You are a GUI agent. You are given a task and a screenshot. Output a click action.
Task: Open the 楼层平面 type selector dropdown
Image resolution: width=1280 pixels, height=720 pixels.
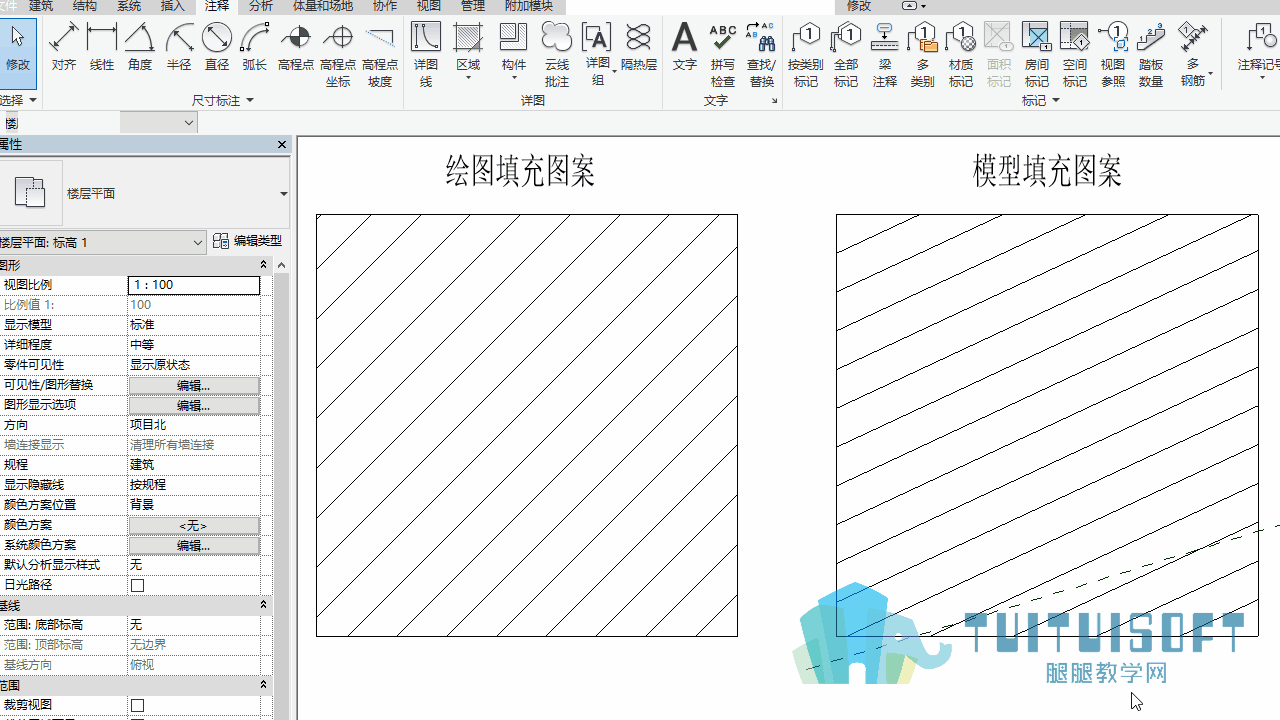click(283, 194)
